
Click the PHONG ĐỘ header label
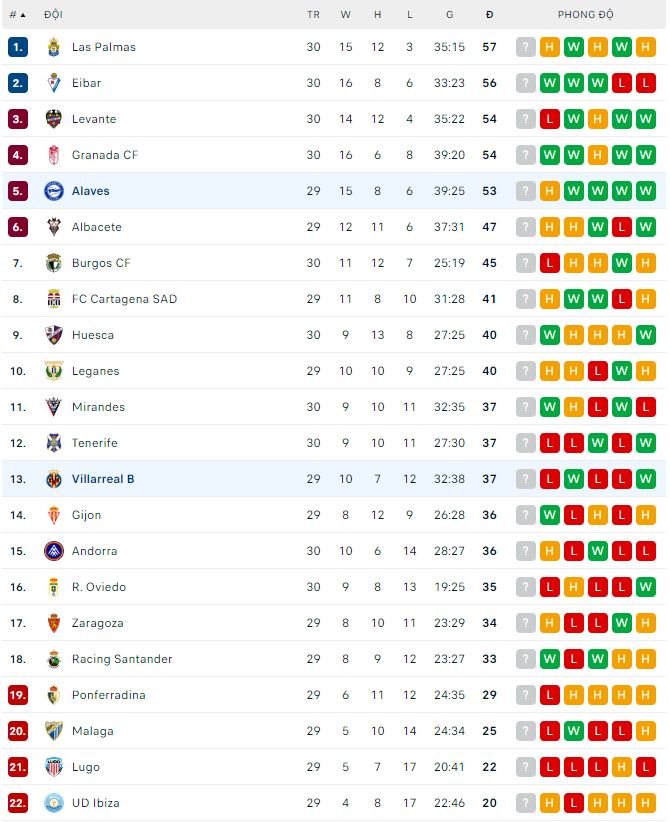tap(585, 15)
